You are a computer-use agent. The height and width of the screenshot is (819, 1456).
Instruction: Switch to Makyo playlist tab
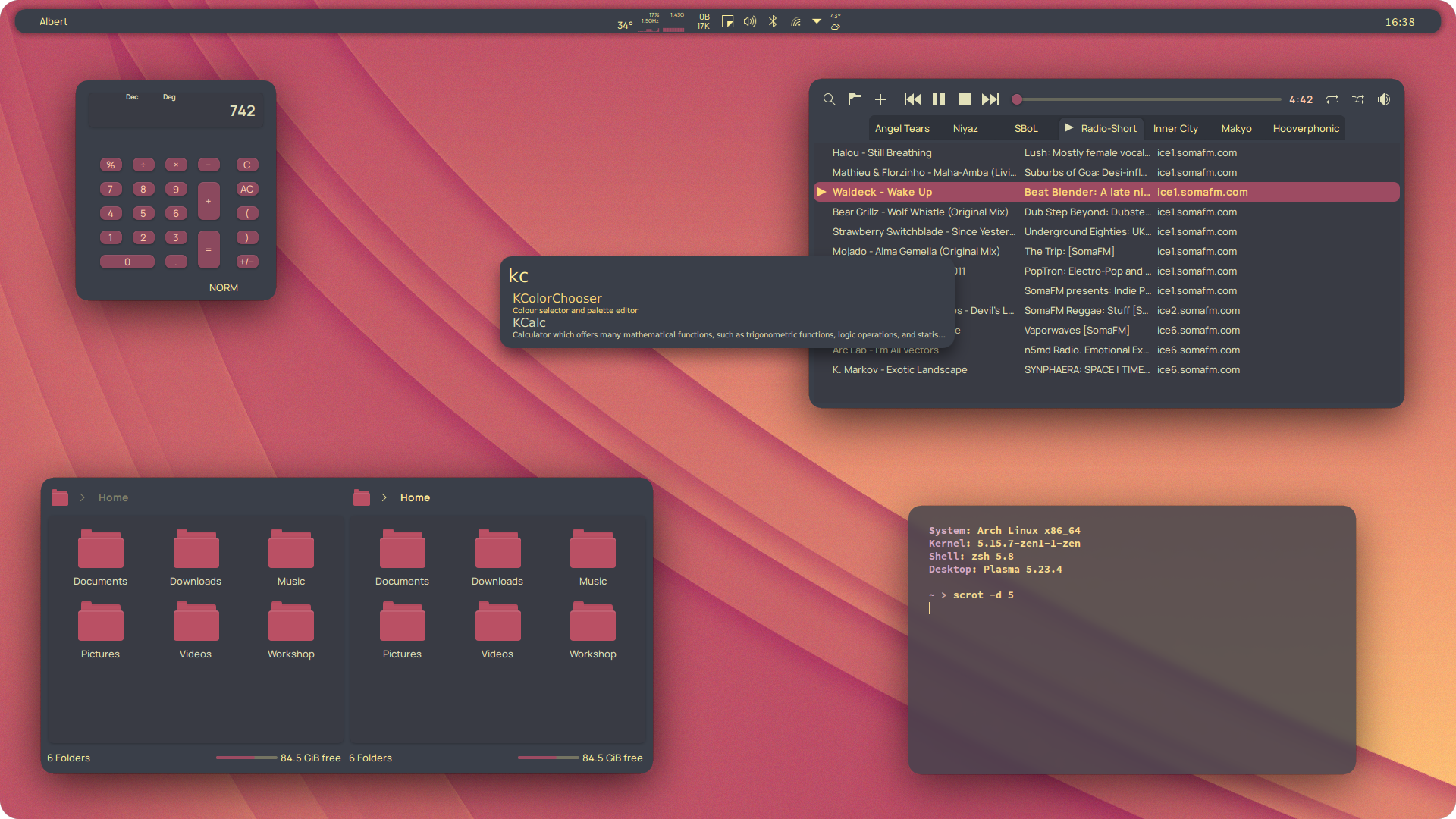click(1236, 129)
